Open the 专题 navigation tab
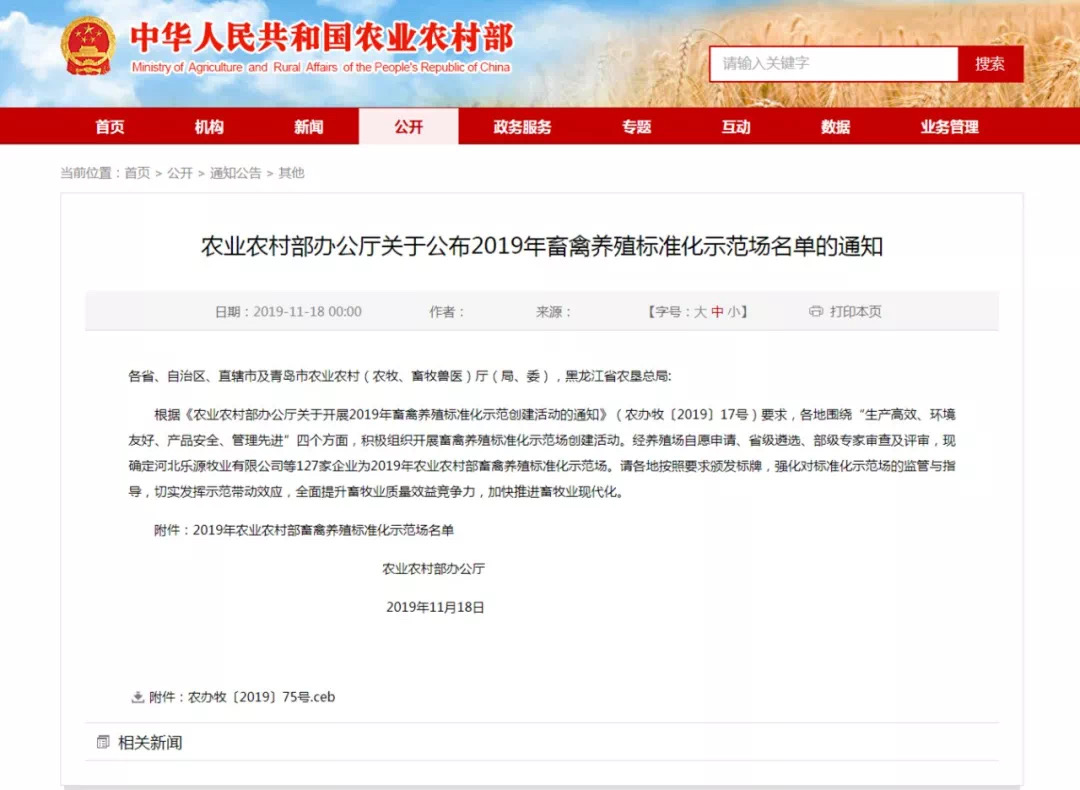The width and height of the screenshot is (1080, 790). (x=636, y=127)
